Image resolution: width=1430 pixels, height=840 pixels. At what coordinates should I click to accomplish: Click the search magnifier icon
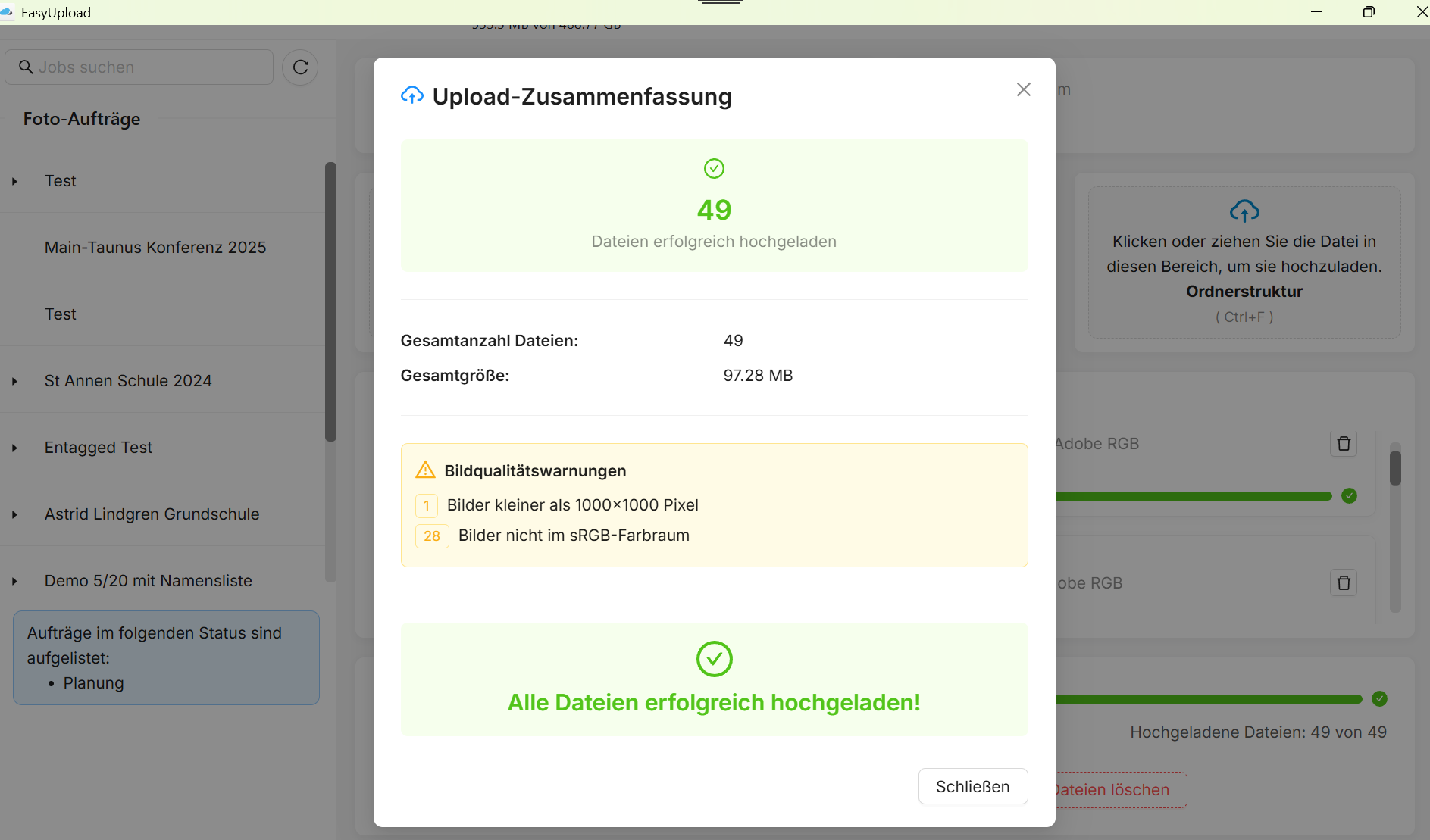coord(26,67)
